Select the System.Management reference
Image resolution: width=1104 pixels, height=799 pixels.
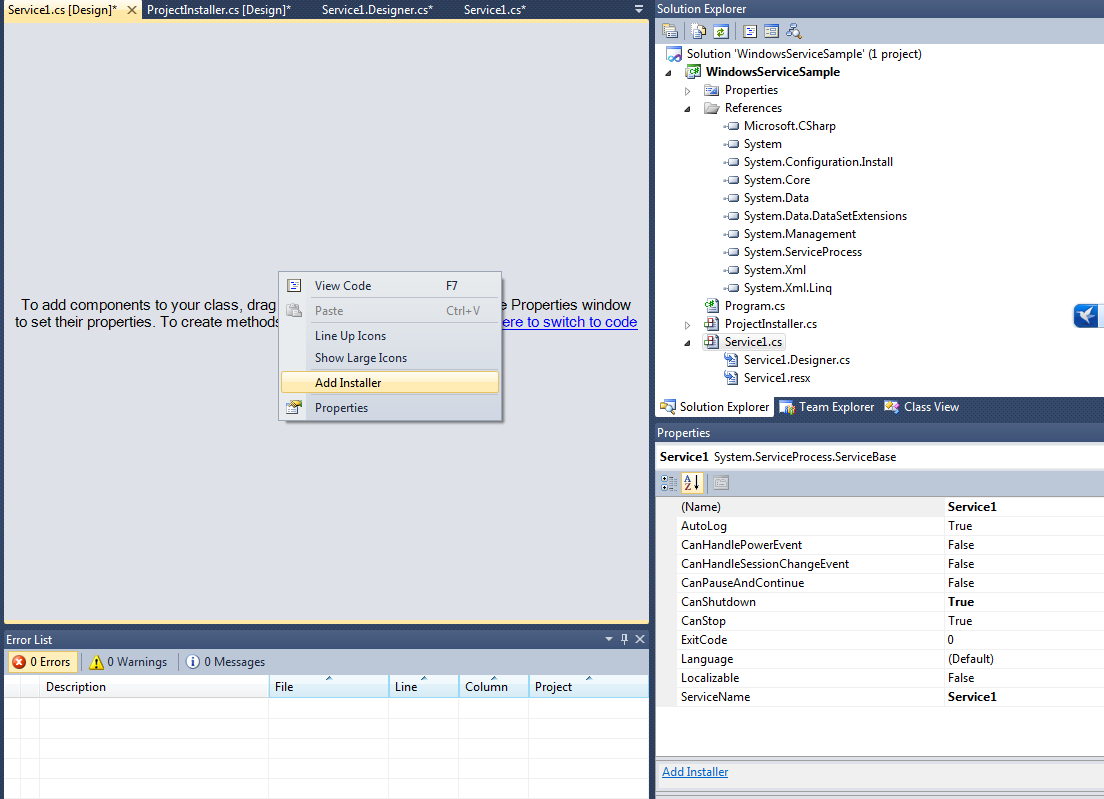click(x=800, y=234)
